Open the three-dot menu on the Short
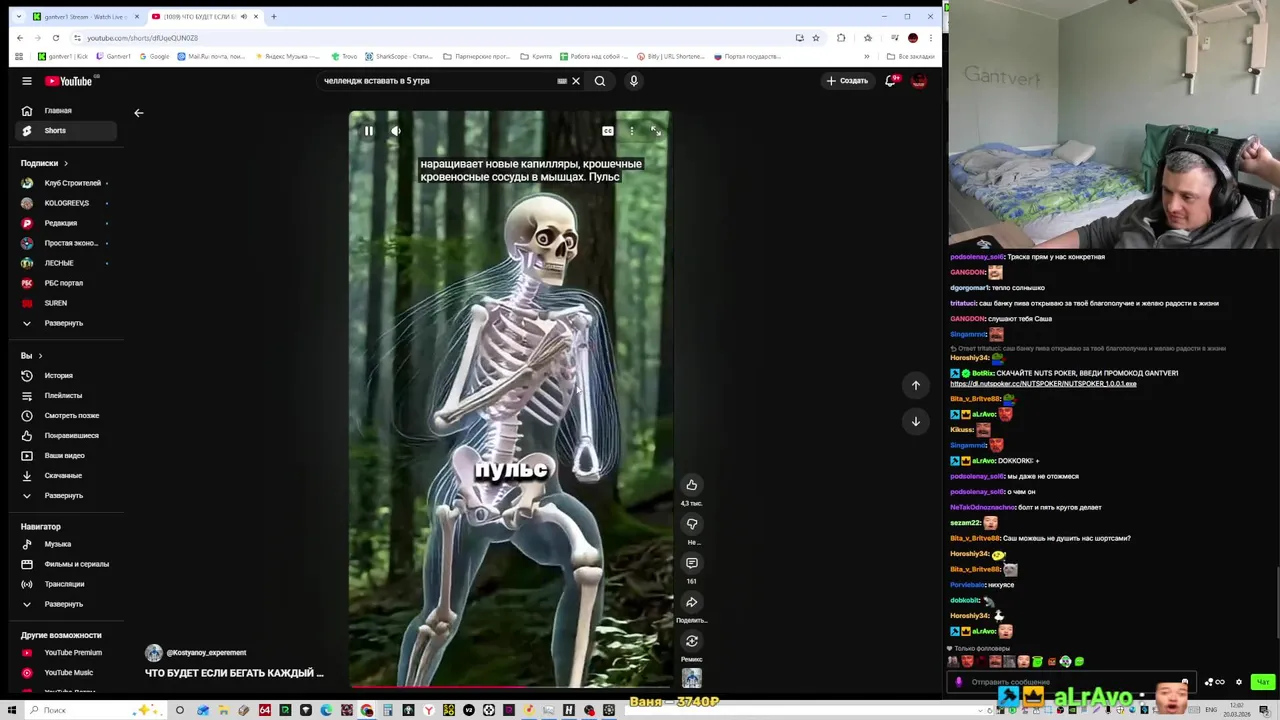 coord(631,131)
